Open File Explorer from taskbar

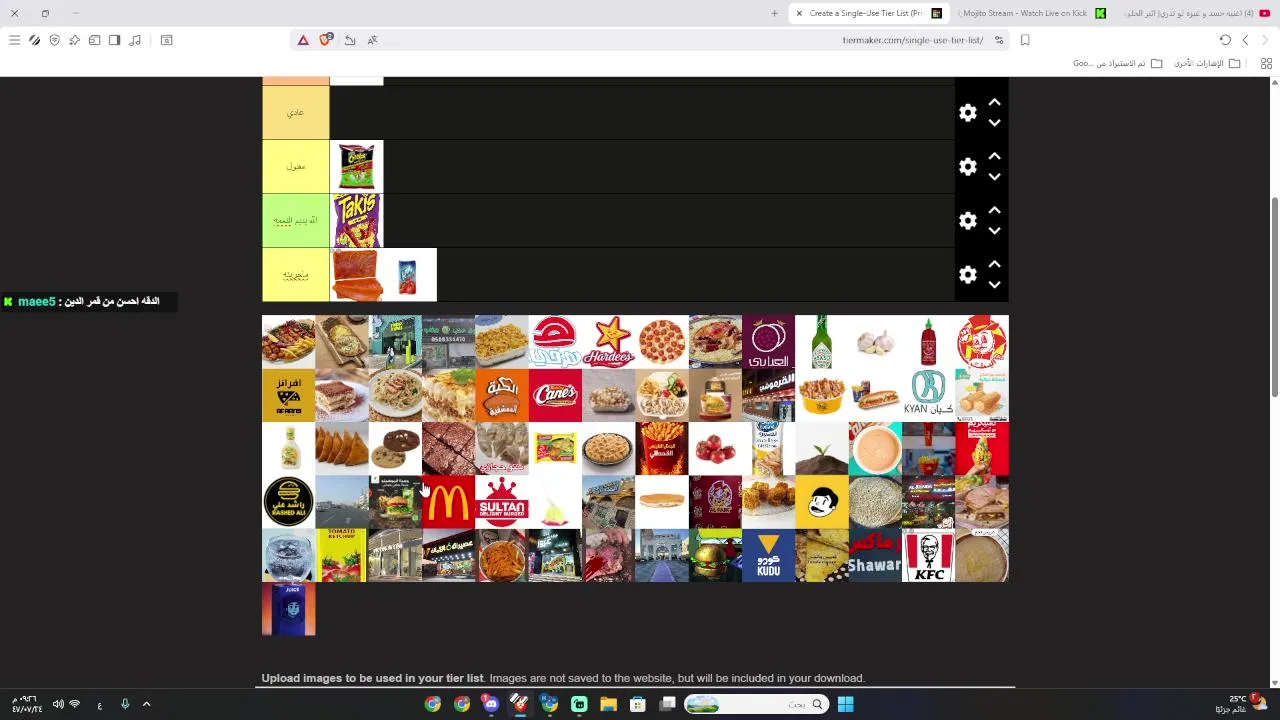coord(608,704)
